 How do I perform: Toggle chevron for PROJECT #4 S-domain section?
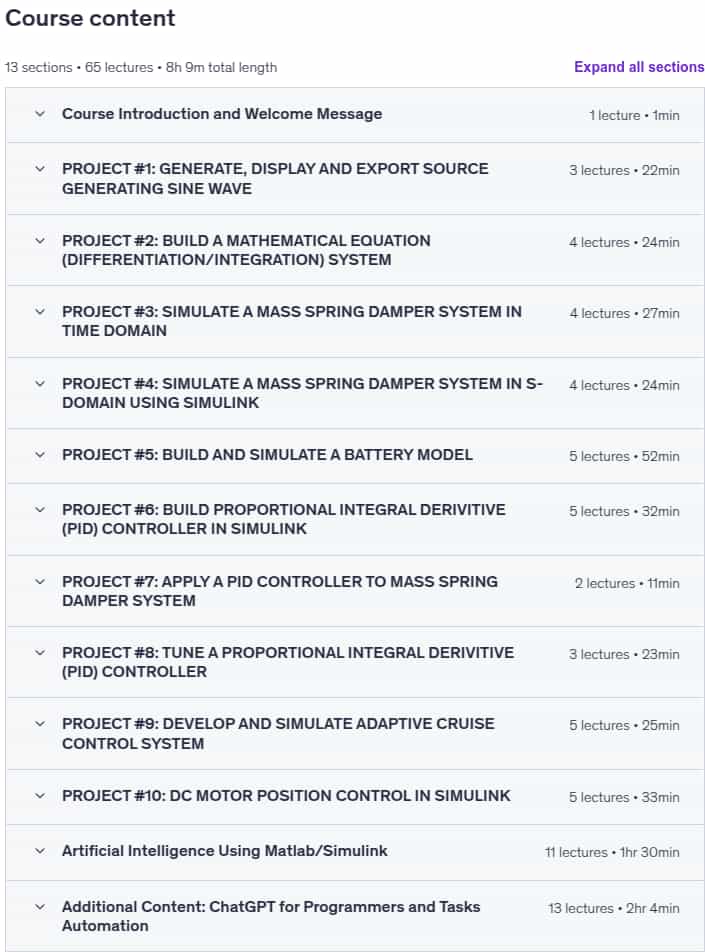tap(40, 384)
